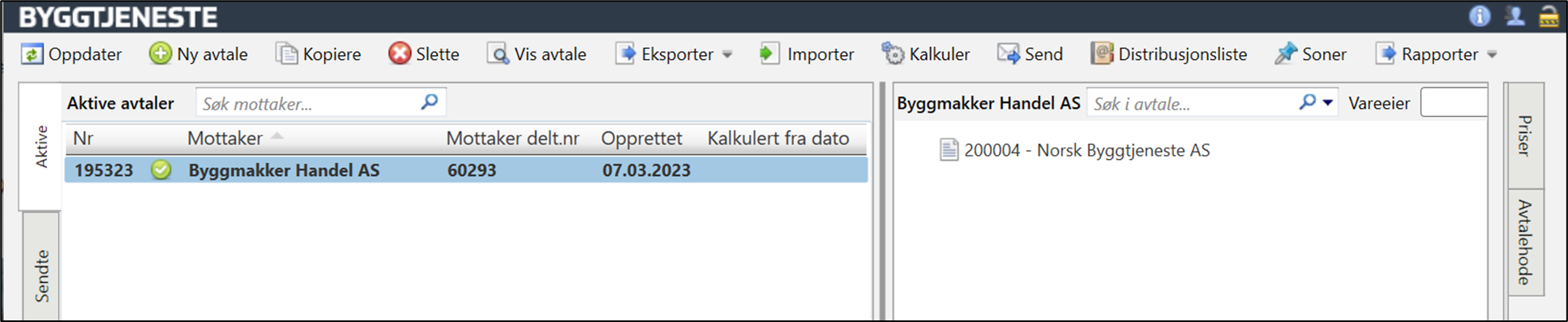
Task: Expand the Rapporter dropdown arrow
Action: (1492, 55)
